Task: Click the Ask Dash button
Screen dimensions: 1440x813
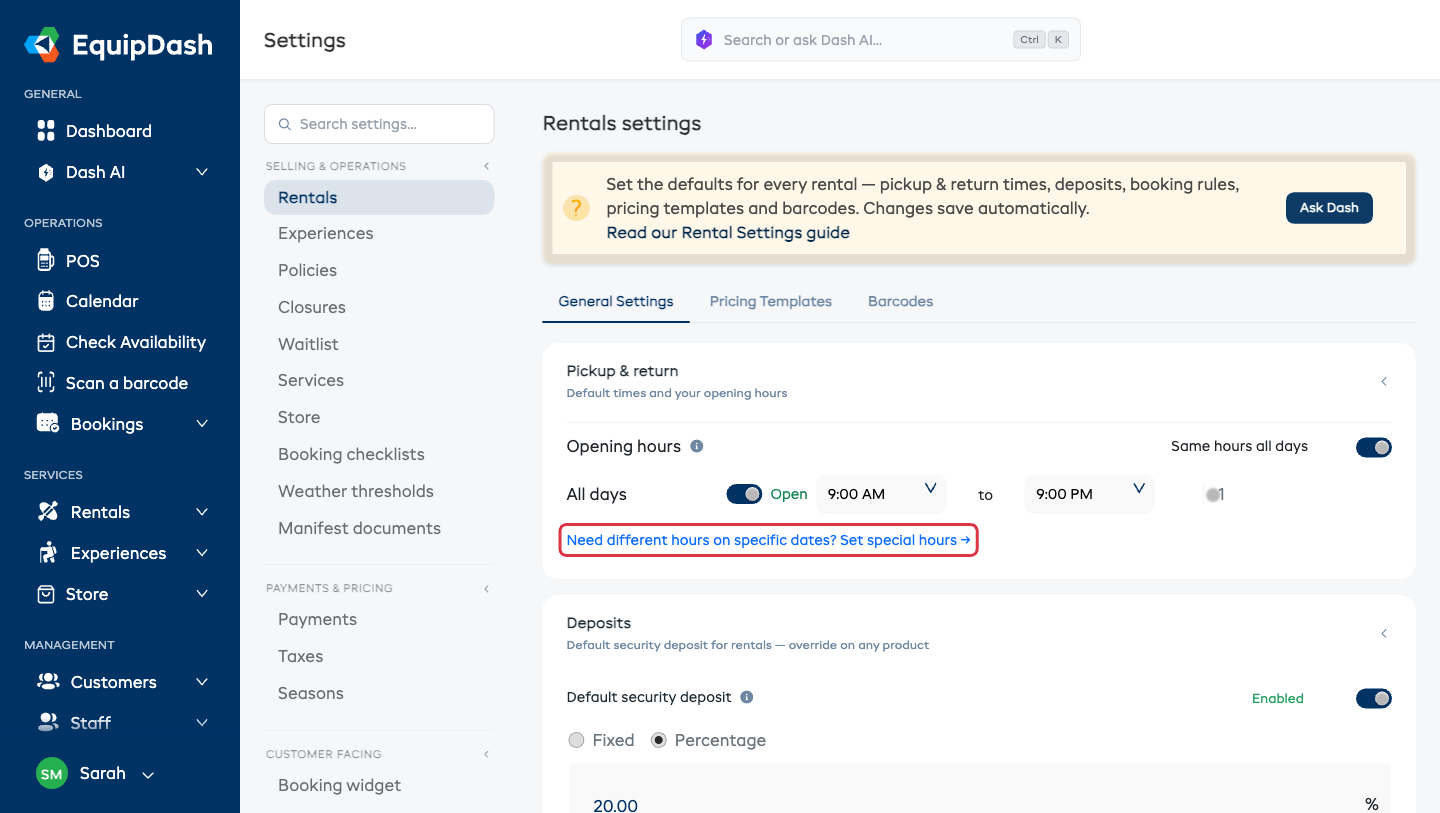Action: 1329,208
